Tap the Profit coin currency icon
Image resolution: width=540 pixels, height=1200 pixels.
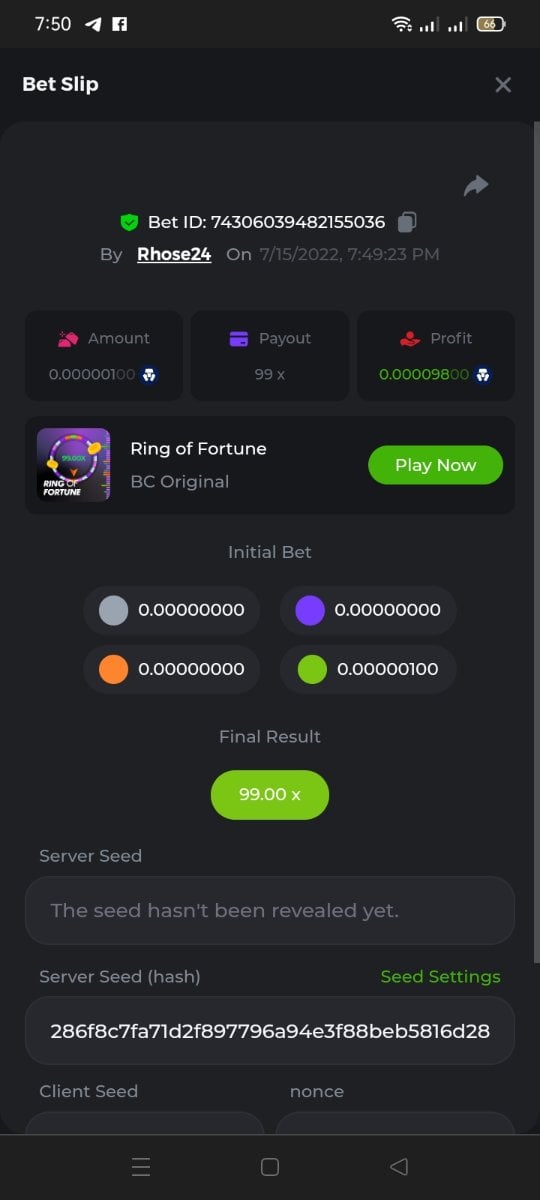pos(483,374)
